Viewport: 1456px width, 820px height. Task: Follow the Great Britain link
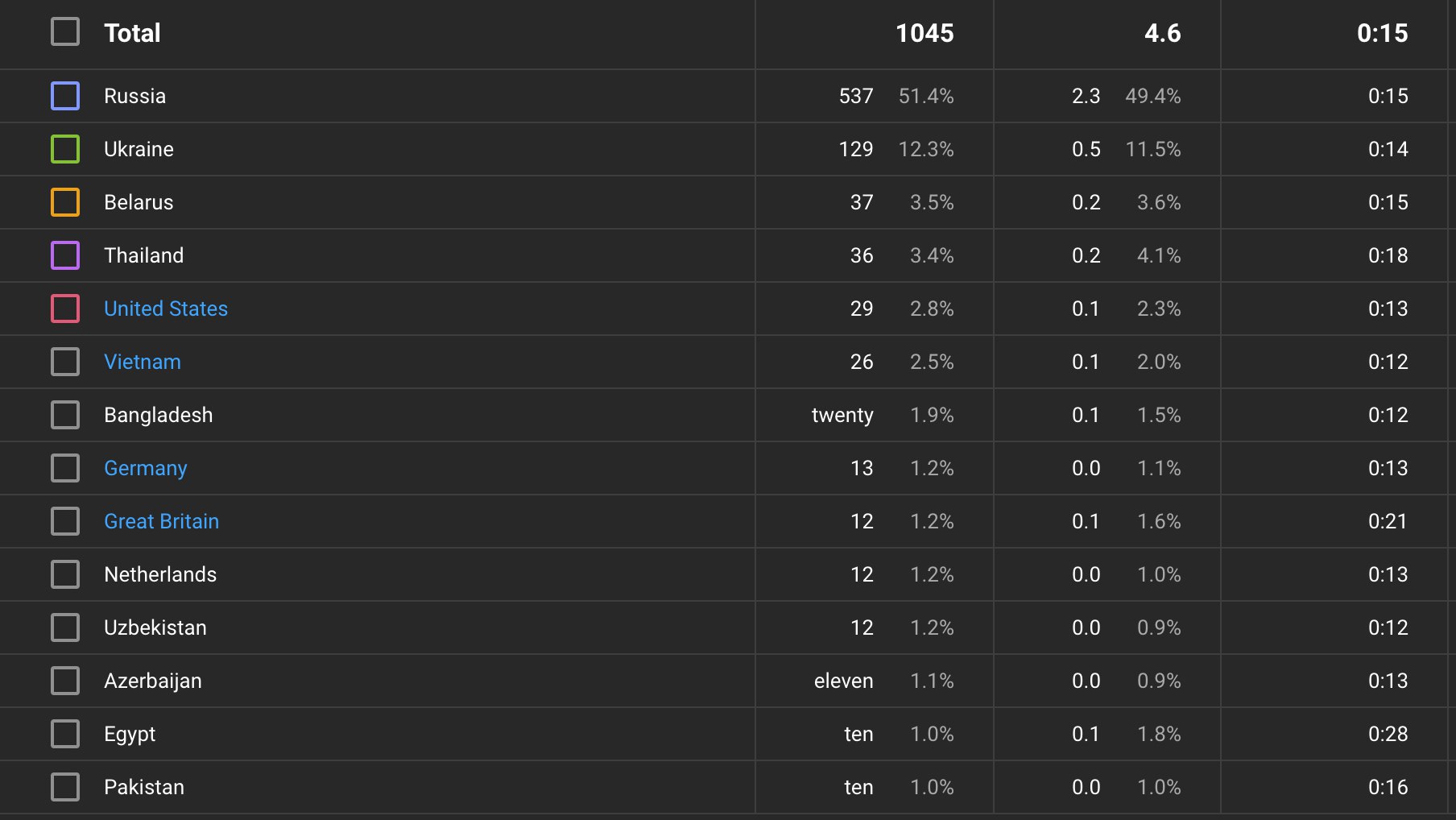tap(162, 521)
